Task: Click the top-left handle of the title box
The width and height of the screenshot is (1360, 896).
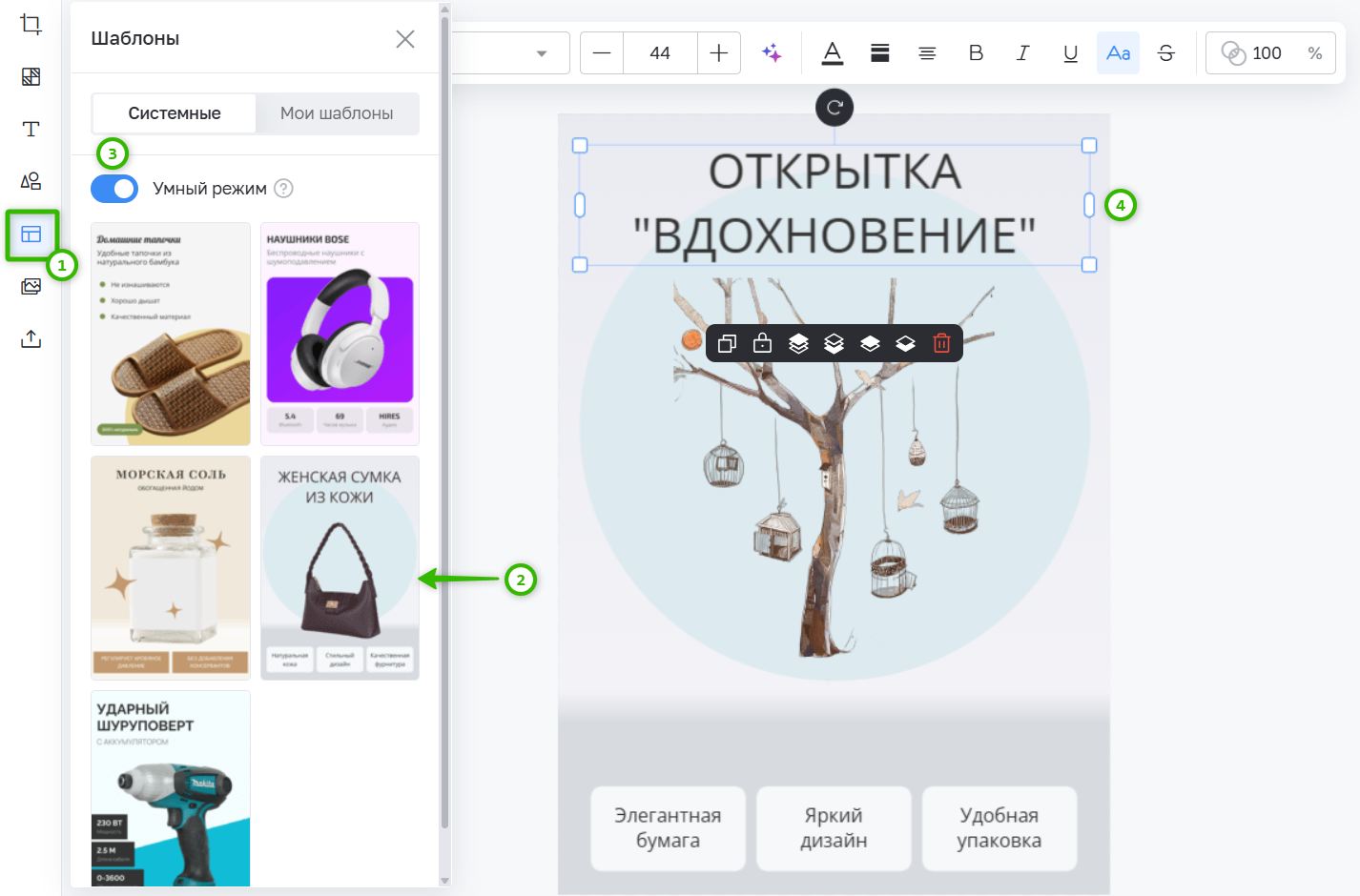Action: coord(580,146)
